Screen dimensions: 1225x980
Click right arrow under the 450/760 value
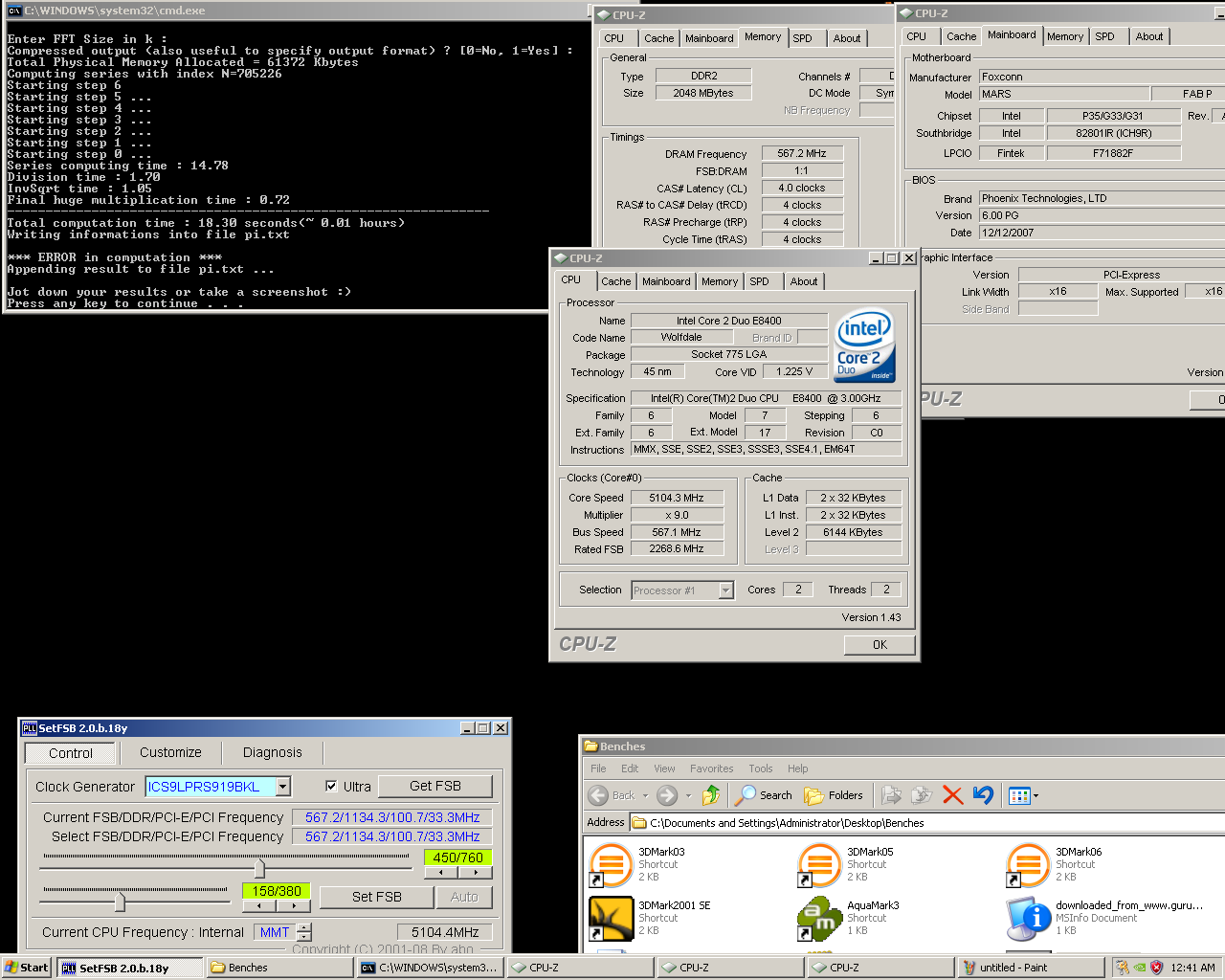click(476, 872)
